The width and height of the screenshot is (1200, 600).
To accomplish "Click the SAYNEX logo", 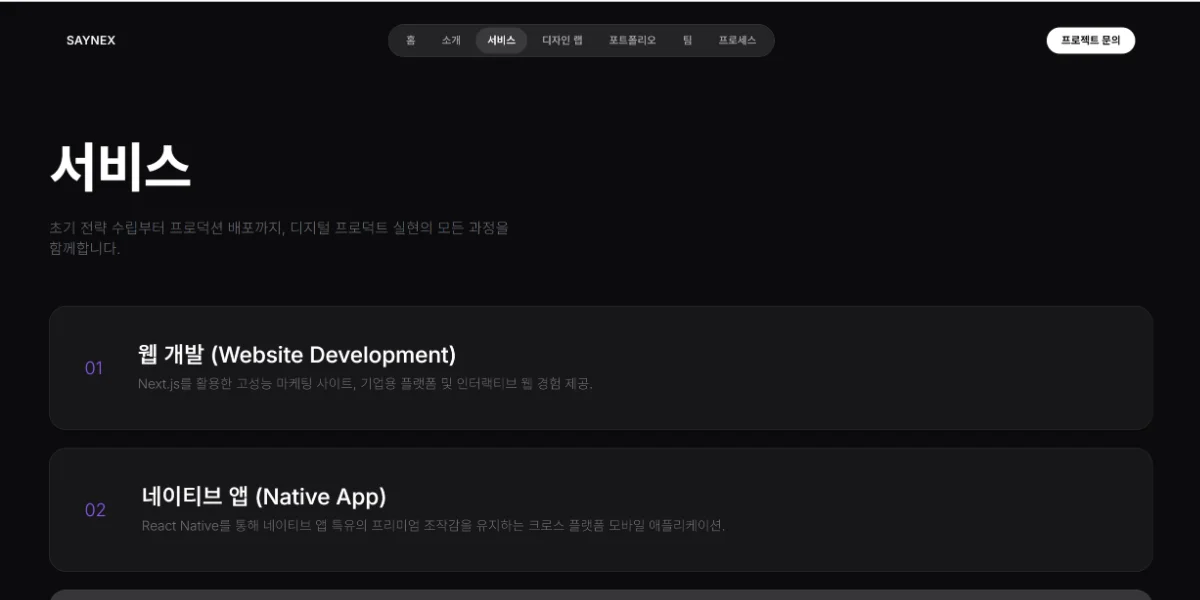I will (91, 41).
